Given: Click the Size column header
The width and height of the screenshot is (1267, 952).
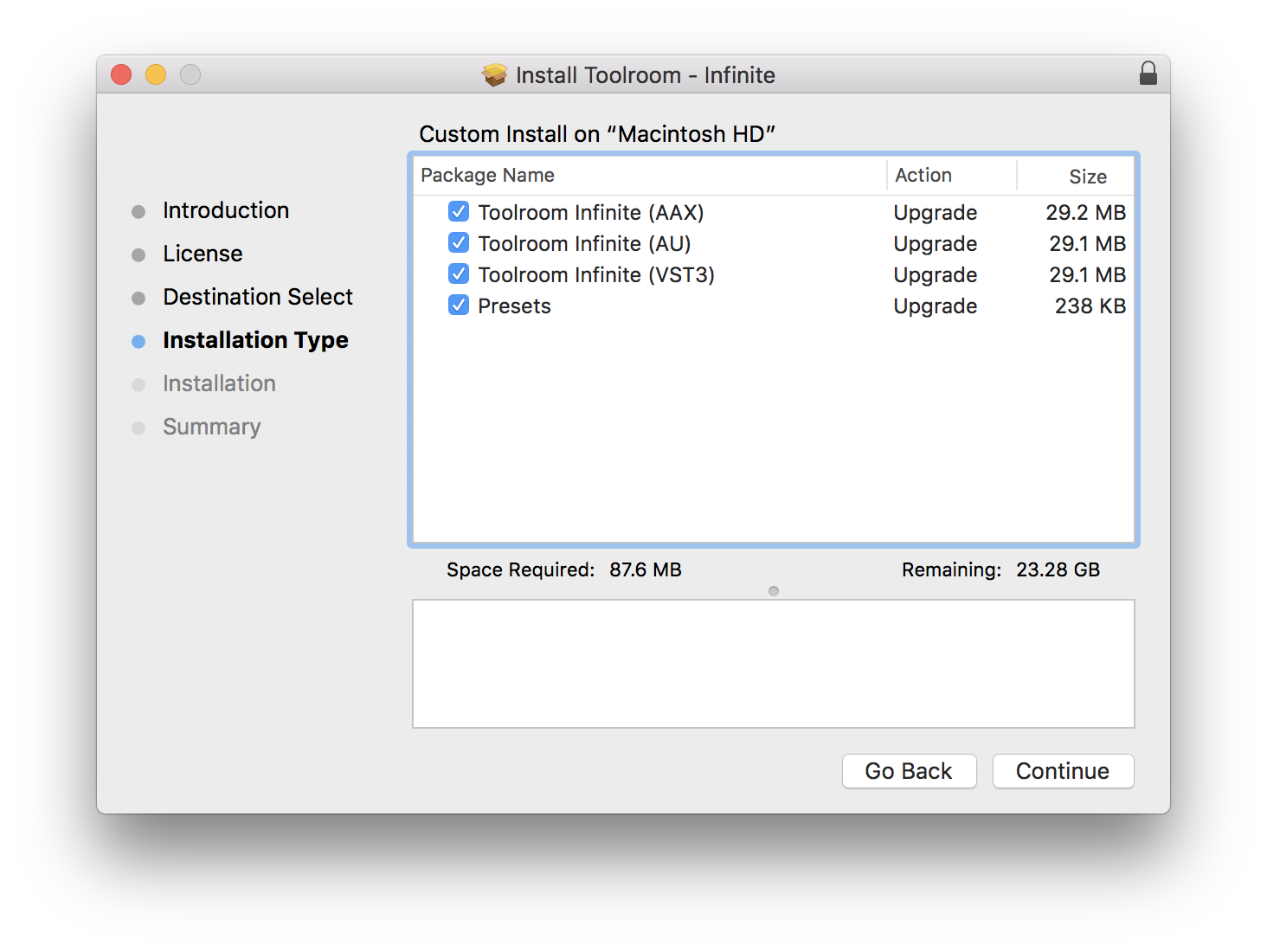Looking at the screenshot, I should 1087,177.
